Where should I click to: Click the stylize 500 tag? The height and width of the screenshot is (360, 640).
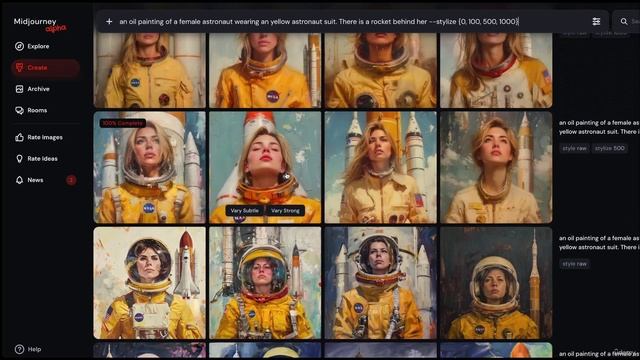pyautogui.click(x=610, y=148)
